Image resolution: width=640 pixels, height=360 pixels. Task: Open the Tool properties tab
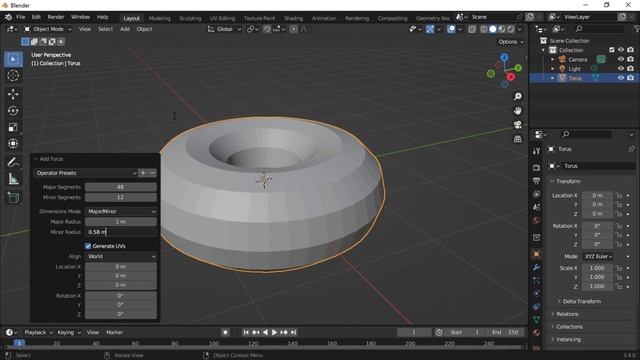coord(536,151)
